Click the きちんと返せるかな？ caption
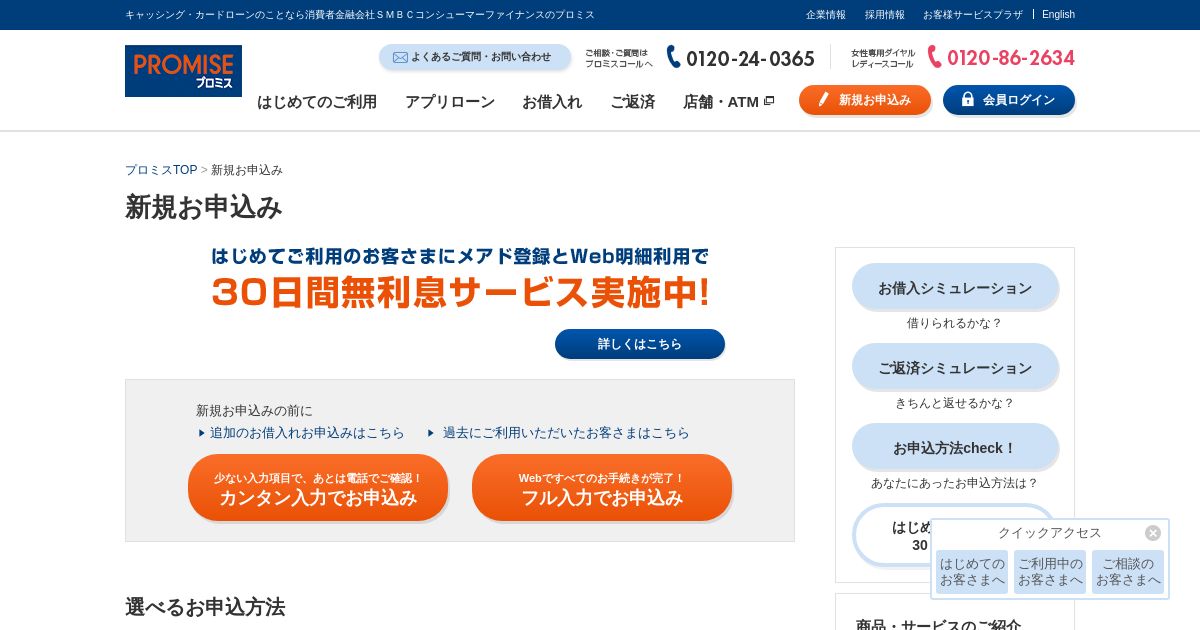The width and height of the screenshot is (1200, 630). [x=955, y=403]
